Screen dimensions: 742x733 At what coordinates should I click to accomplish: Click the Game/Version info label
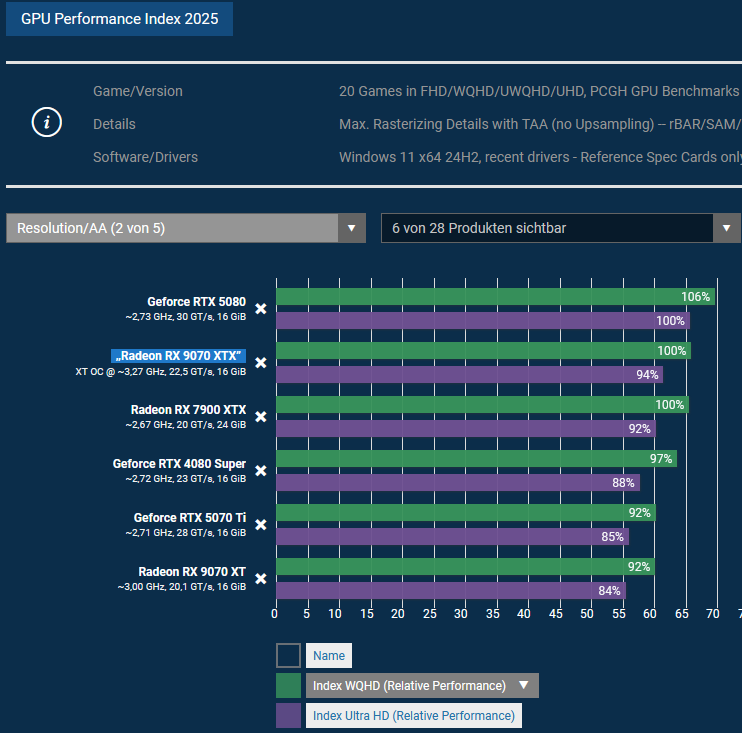(x=138, y=91)
